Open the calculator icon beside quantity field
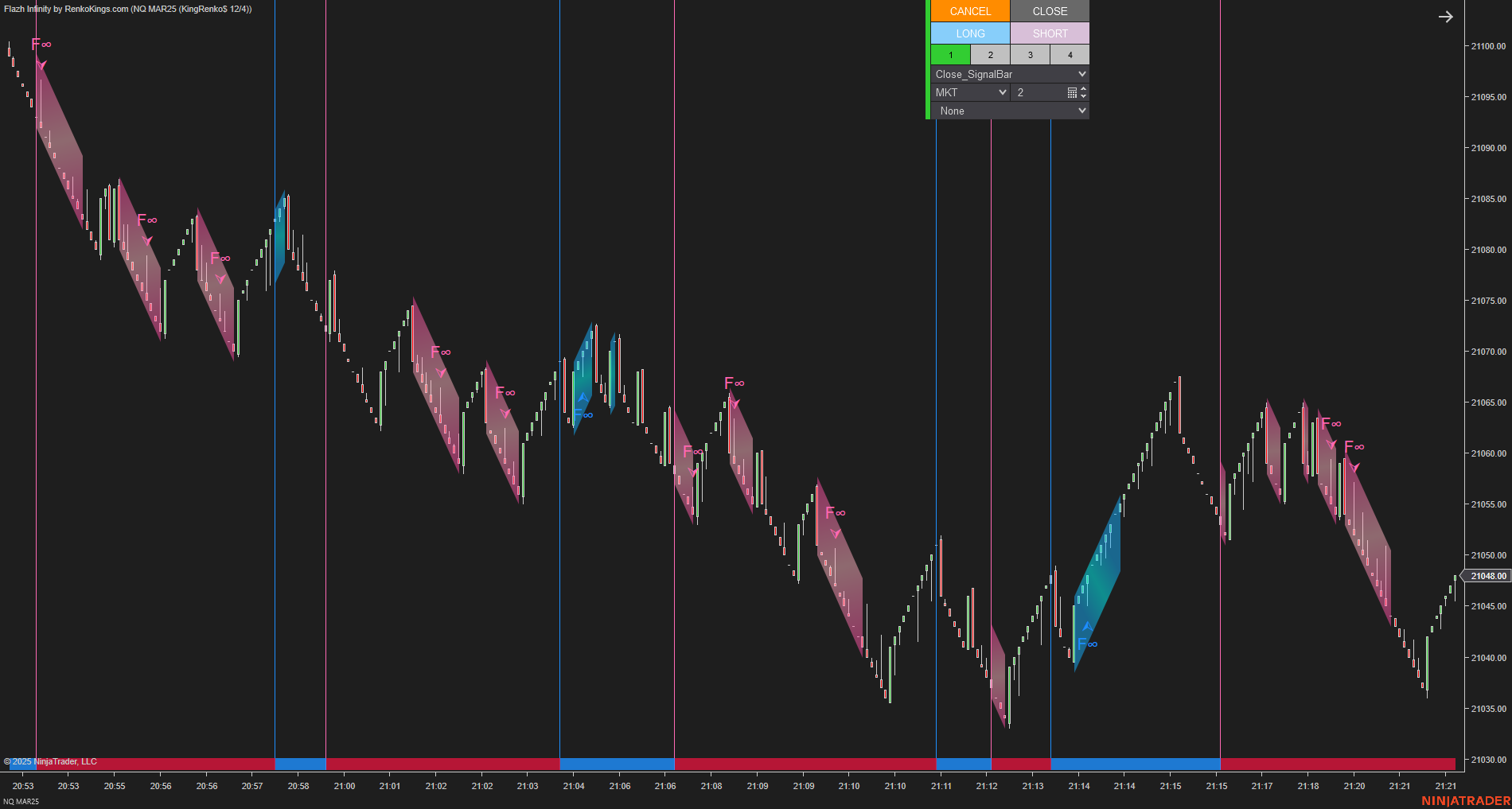 click(x=1074, y=92)
